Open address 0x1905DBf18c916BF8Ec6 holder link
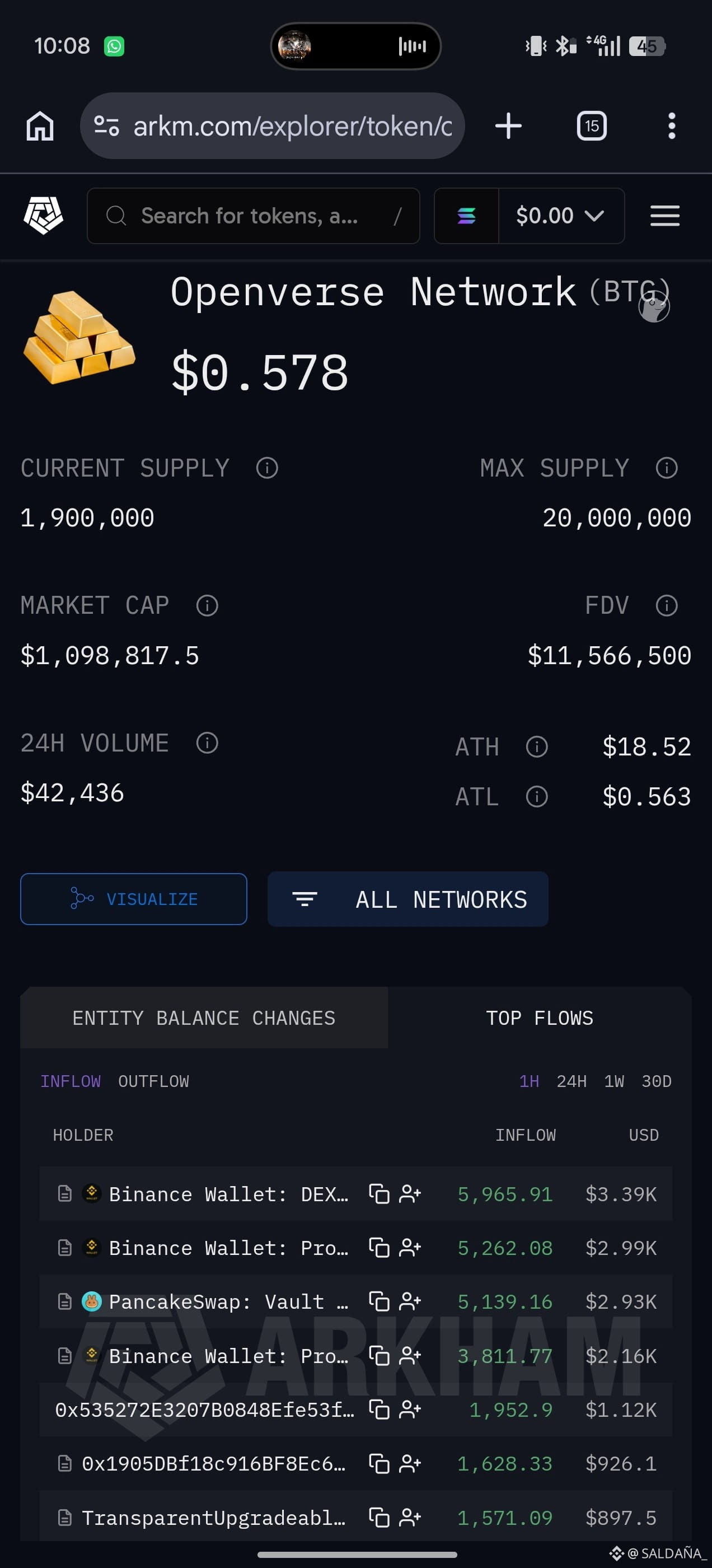Image resolution: width=712 pixels, height=1568 pixels. click(x=213, y=1463)
